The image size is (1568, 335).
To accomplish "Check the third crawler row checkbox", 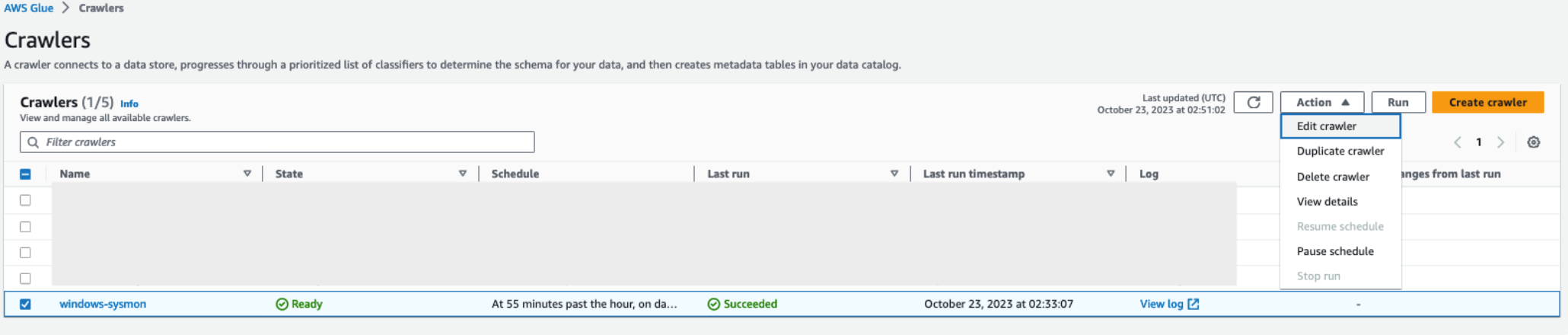I will [25, 253].
